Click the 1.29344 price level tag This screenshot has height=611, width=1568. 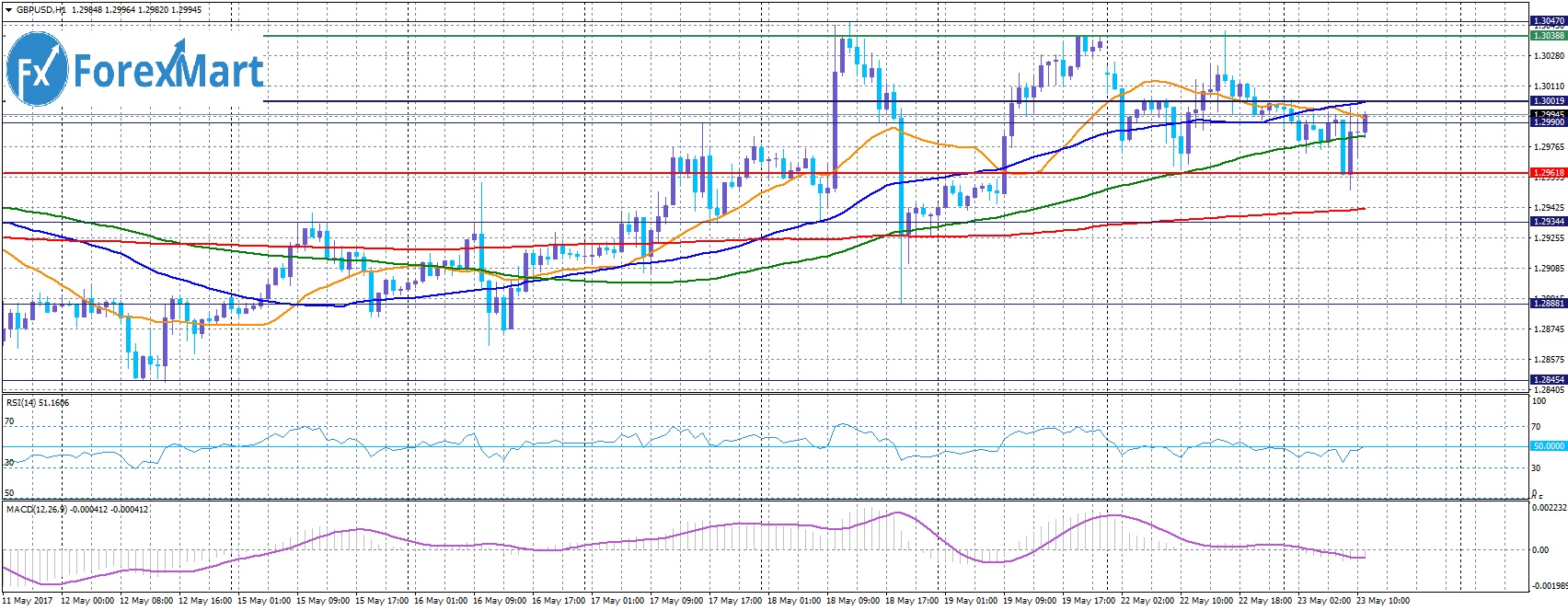(1548, 222)
